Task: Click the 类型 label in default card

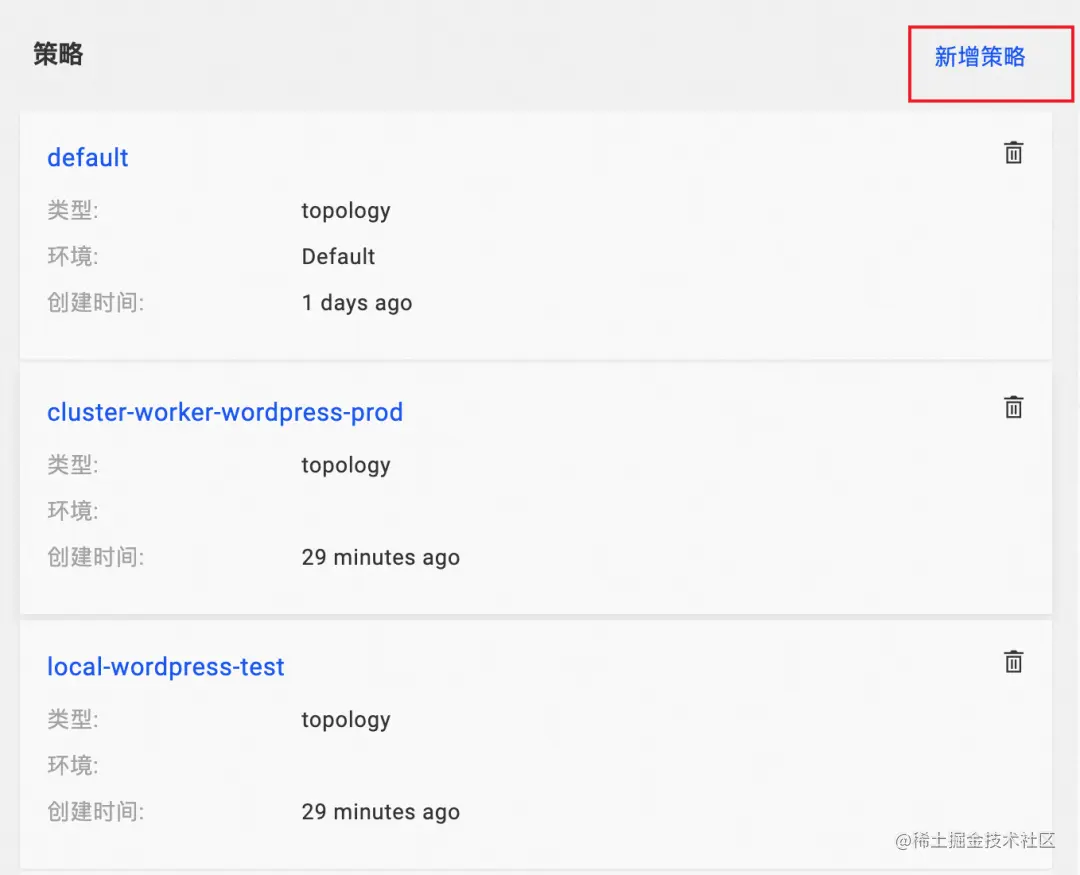Action: point(73,210)
